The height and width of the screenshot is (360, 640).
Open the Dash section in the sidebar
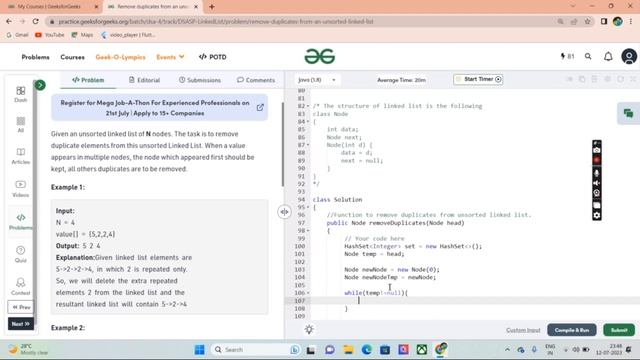pyautogui.click(x=20, y=94)
